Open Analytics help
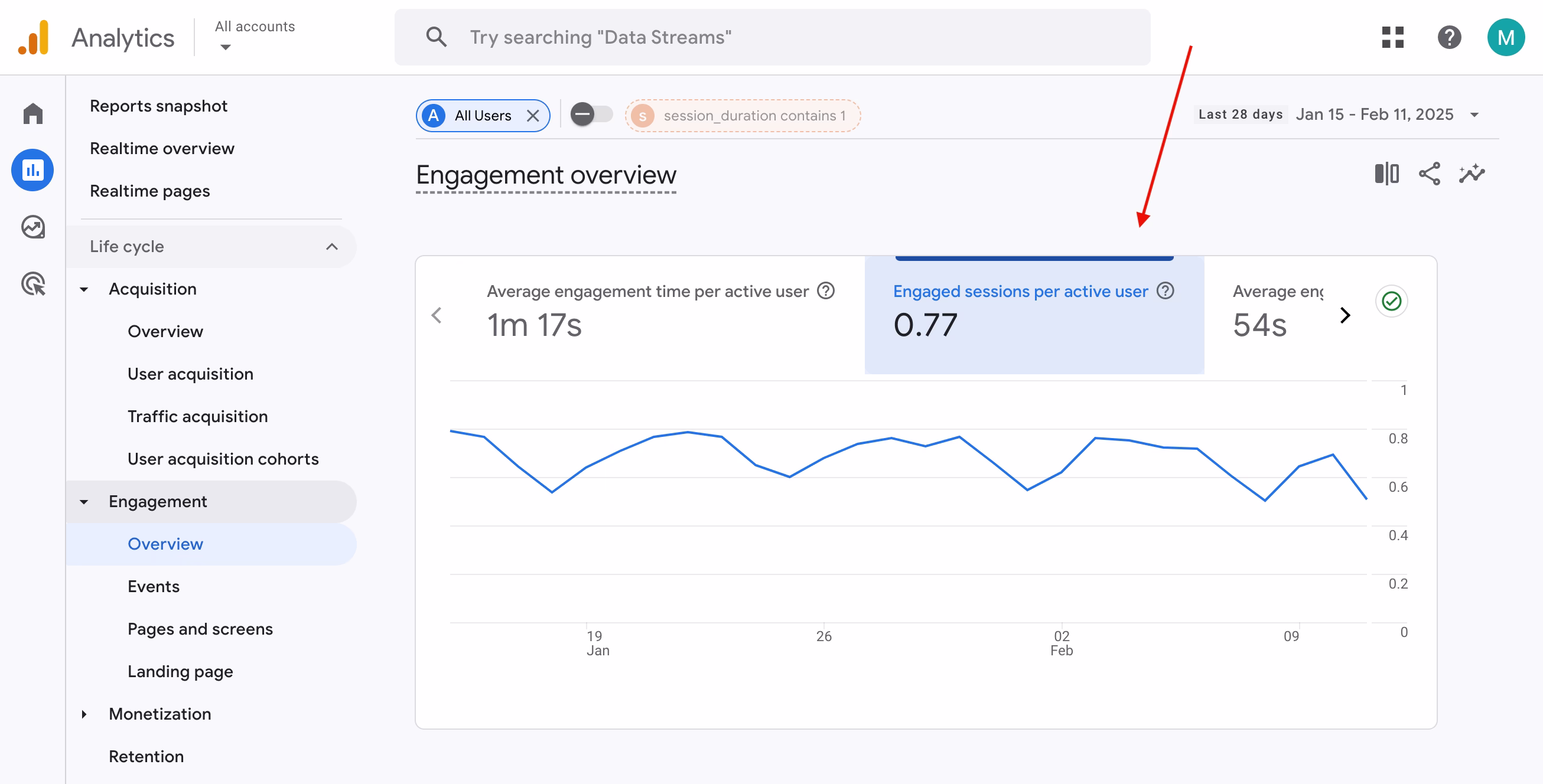Image resolution: width=1543 pixels, height=784 pixels. [1449, 37]
